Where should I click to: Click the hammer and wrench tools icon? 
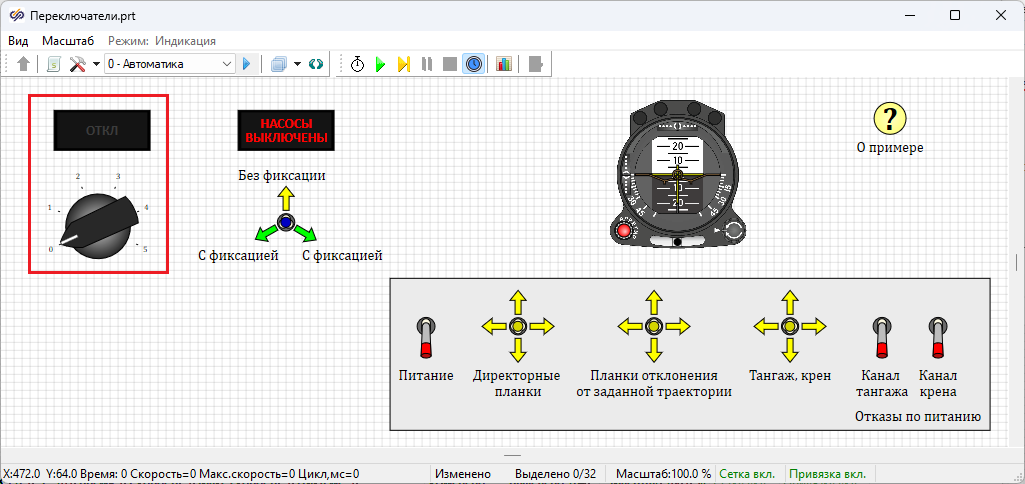click(77, 64)
